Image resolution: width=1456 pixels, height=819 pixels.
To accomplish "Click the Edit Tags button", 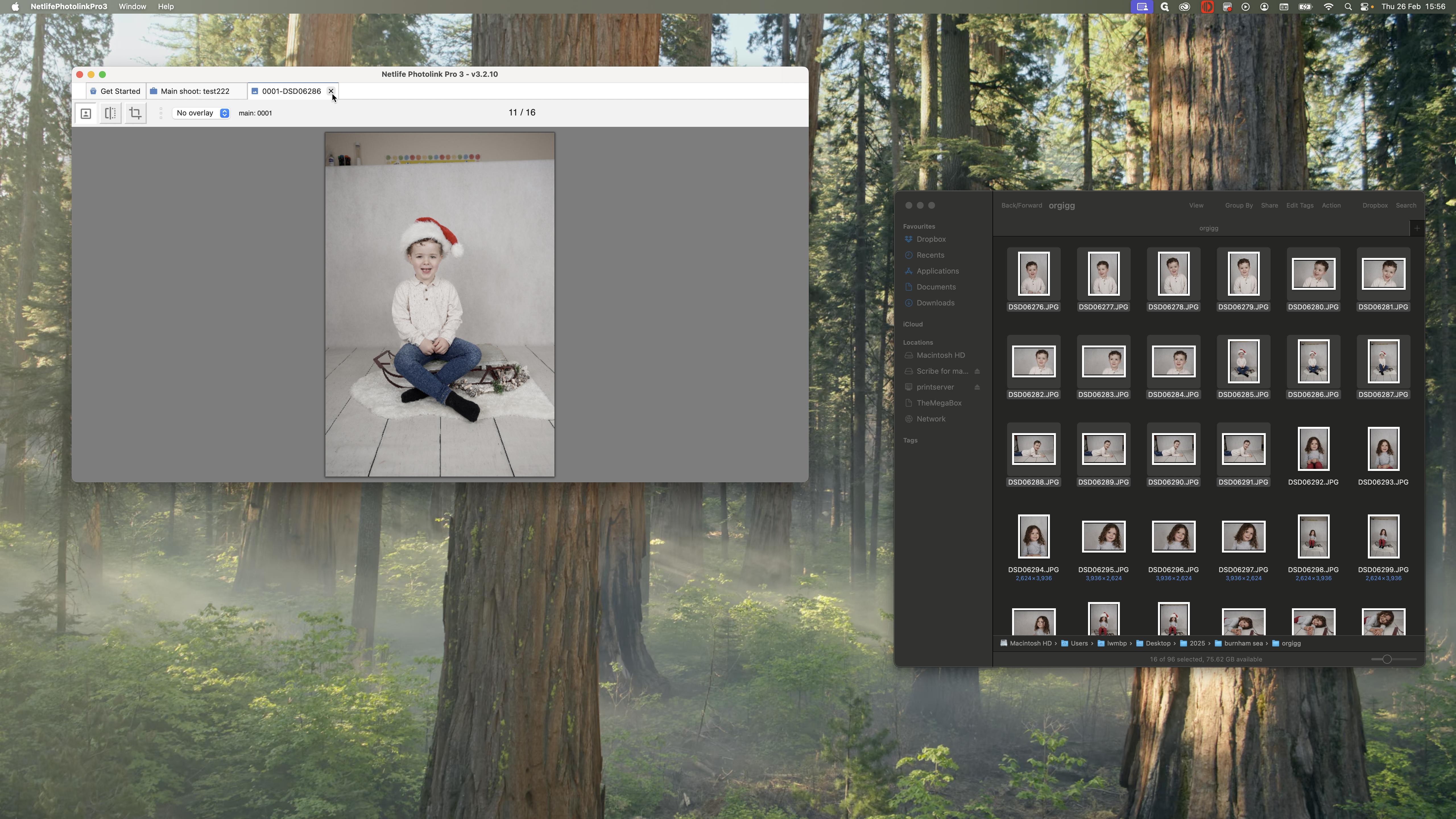I will point(1299,206).
